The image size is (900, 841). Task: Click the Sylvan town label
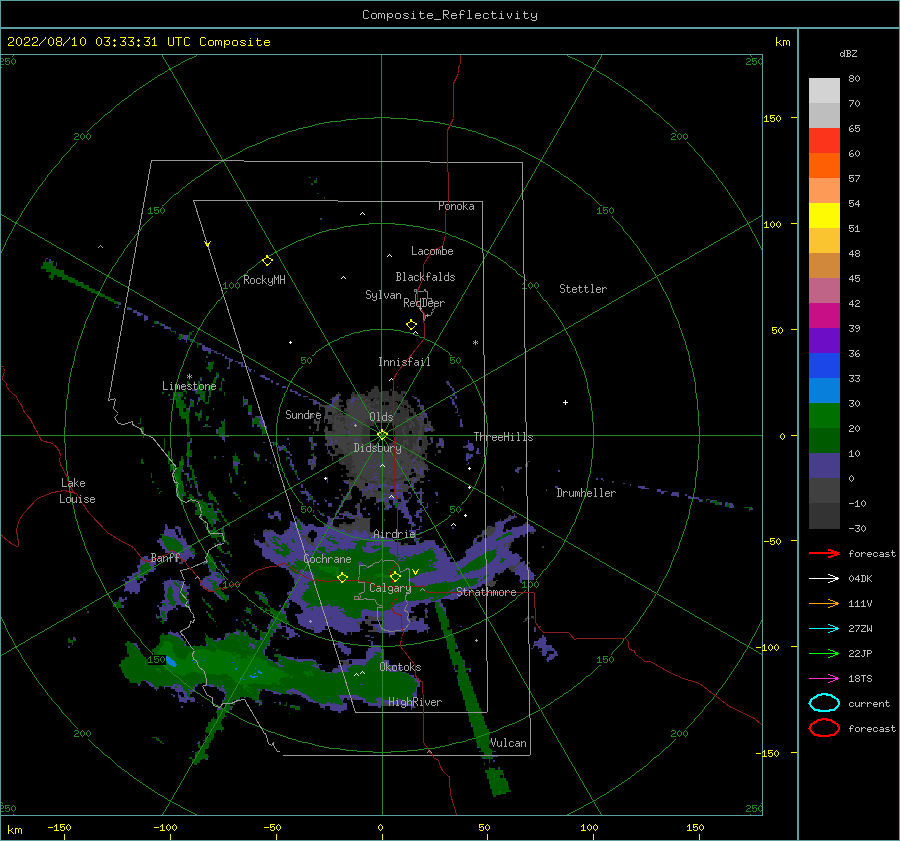tap(383, 295)
